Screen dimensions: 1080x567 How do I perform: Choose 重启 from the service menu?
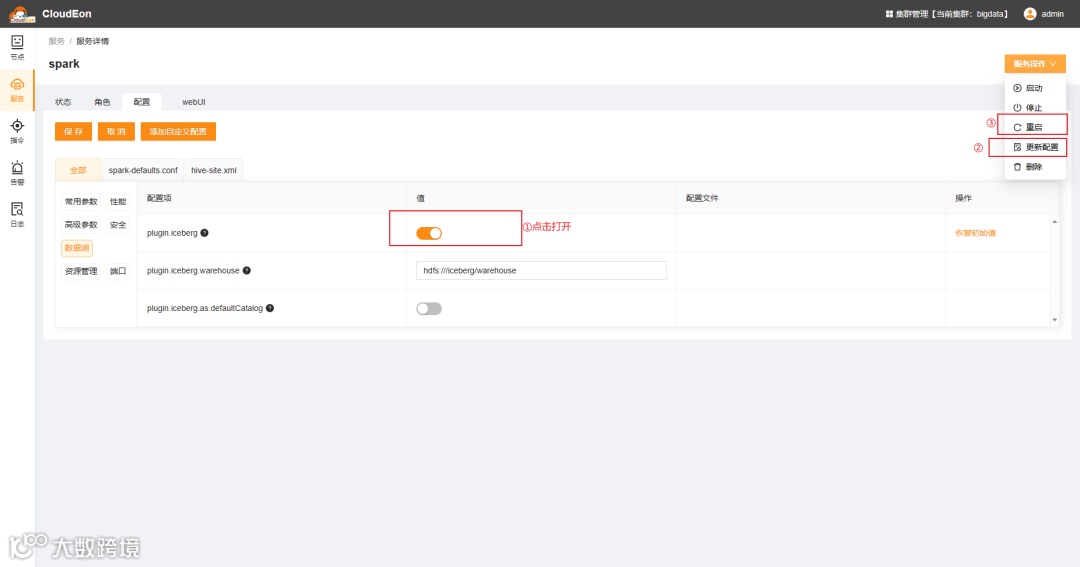tap(1035, 127)
